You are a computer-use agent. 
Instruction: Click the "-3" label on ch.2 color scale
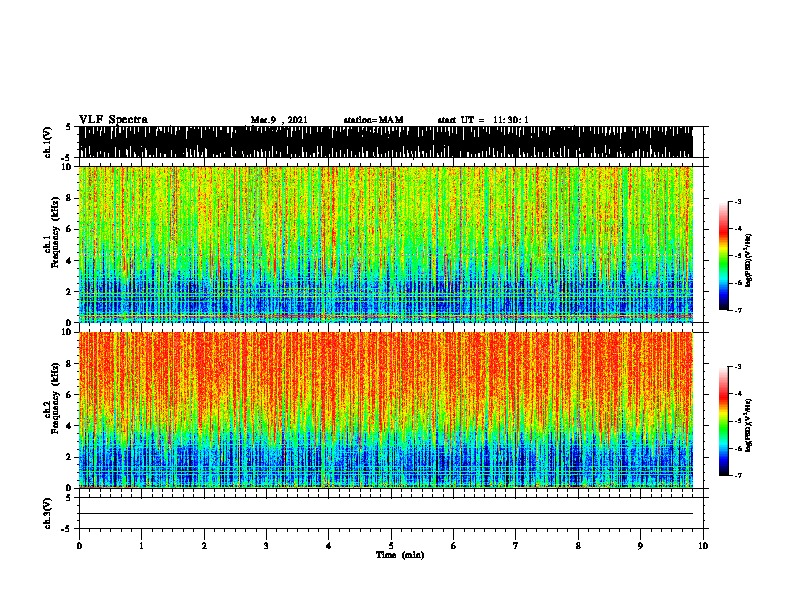coord(737,367)
